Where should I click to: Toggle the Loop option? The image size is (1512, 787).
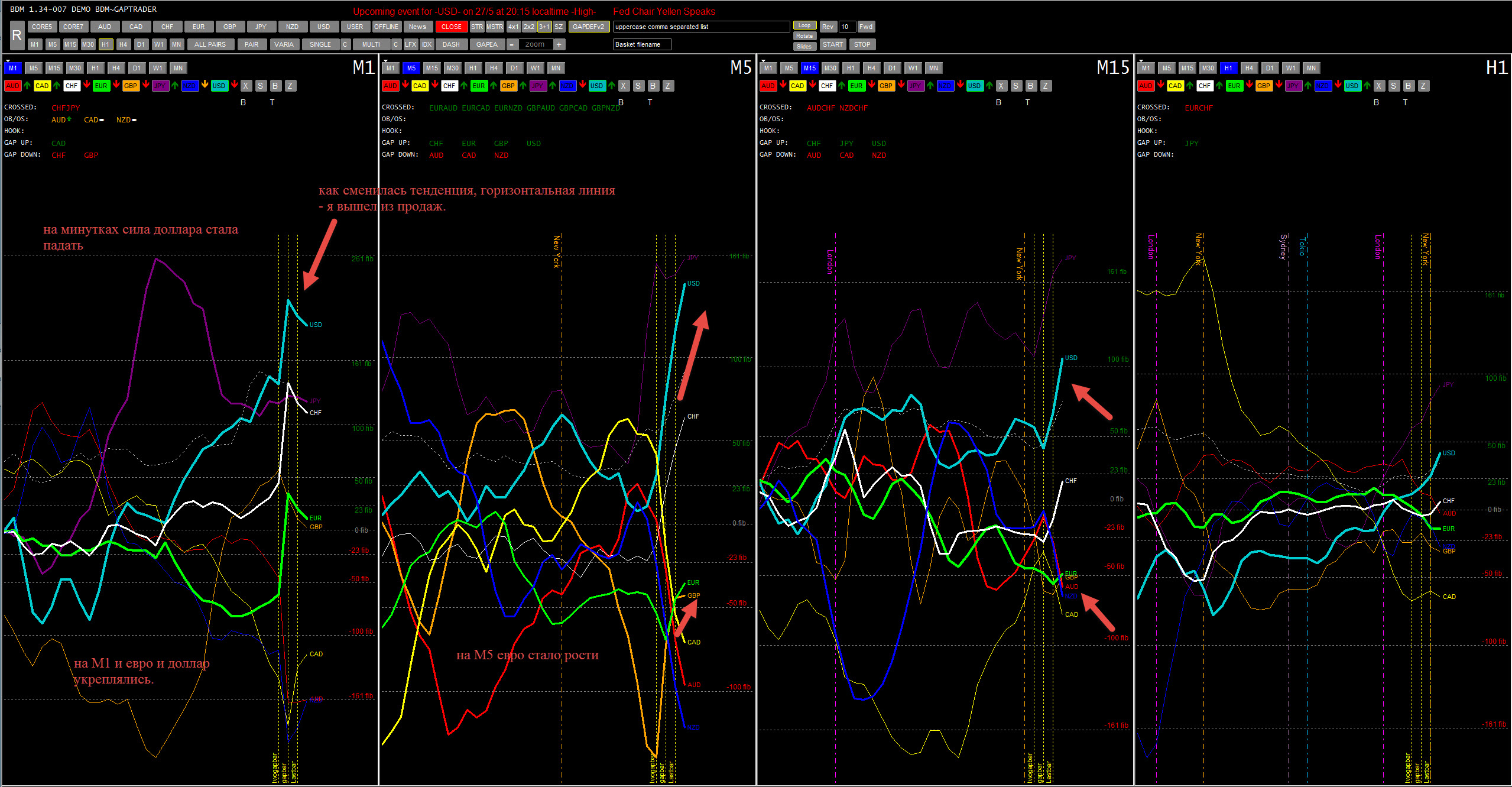[x=805, y=25]
